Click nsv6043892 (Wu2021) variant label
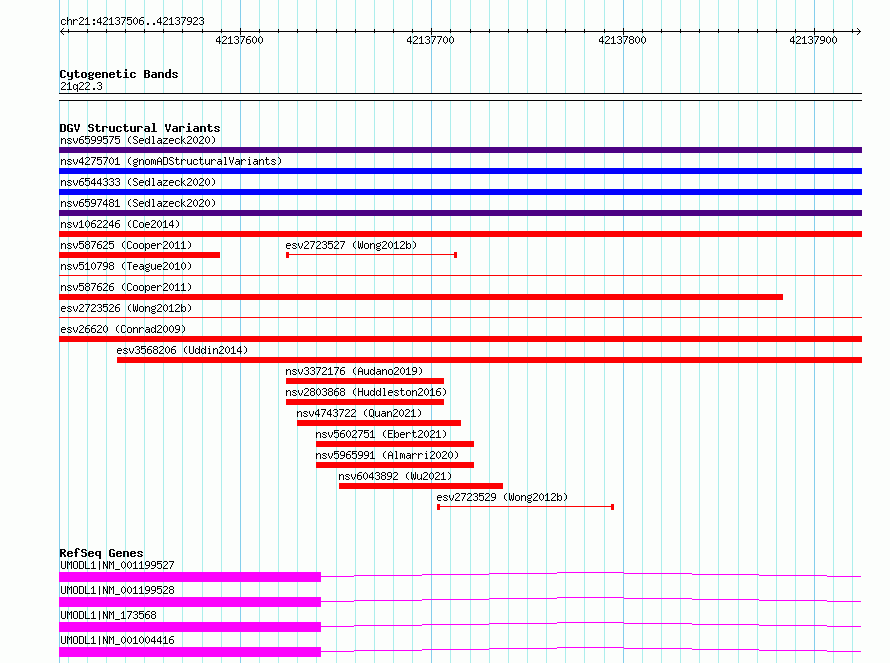The width and height of the screenshot is (890, 663). 395,476
